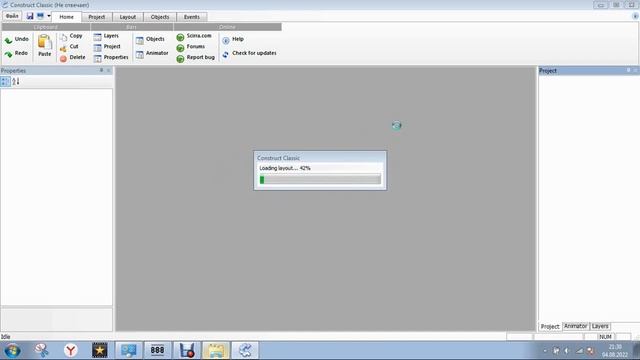Select the Layers tab at panel bottom
The image size is (640, 360).
click(x=600, y=326)
